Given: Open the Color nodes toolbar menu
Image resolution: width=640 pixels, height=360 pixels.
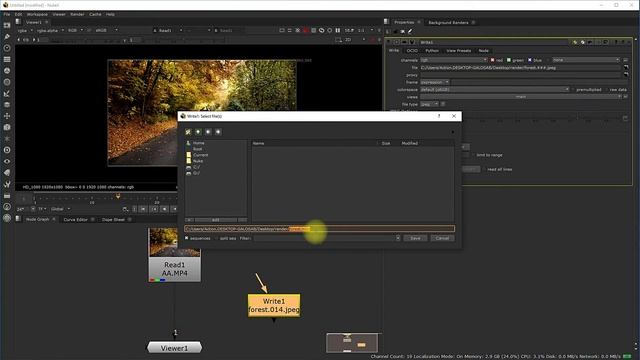Looking at the screenshot, I should (x=7, y=71).
